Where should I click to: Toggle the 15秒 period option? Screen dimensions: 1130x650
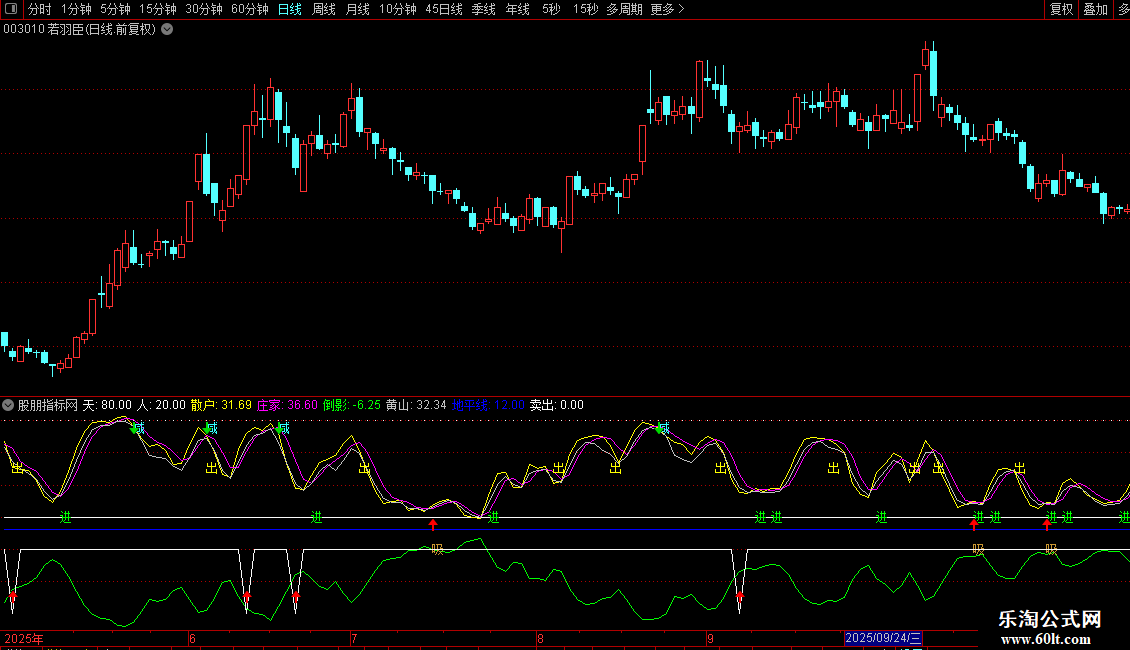tap(585, 10)
